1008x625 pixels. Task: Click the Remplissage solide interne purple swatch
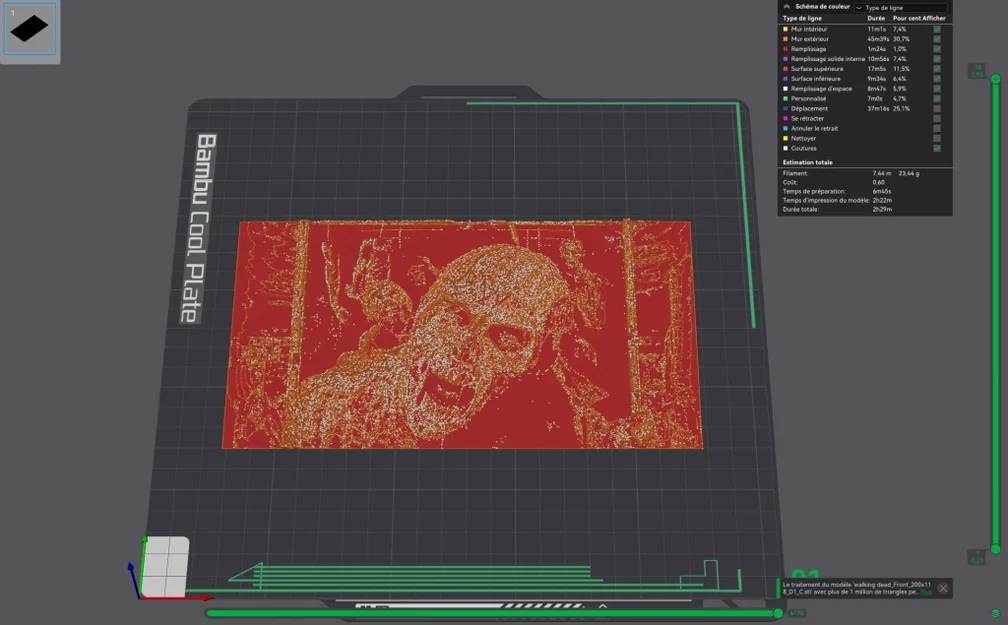click(785, 59)
